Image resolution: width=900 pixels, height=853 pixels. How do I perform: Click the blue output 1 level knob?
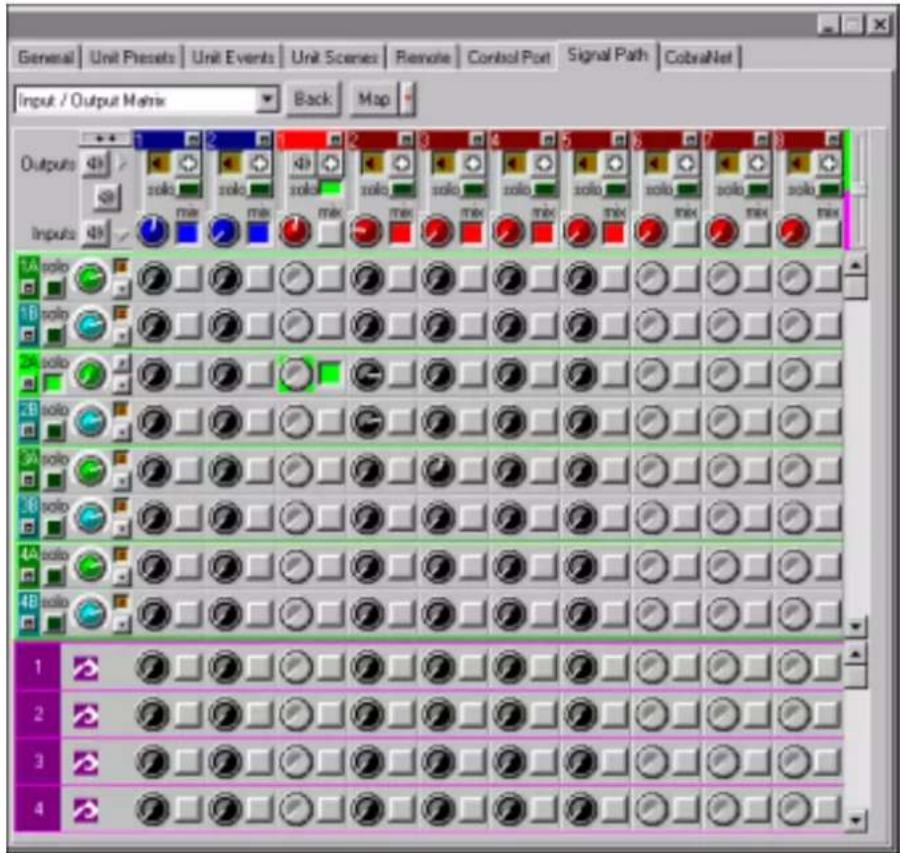tap(153, 231)
